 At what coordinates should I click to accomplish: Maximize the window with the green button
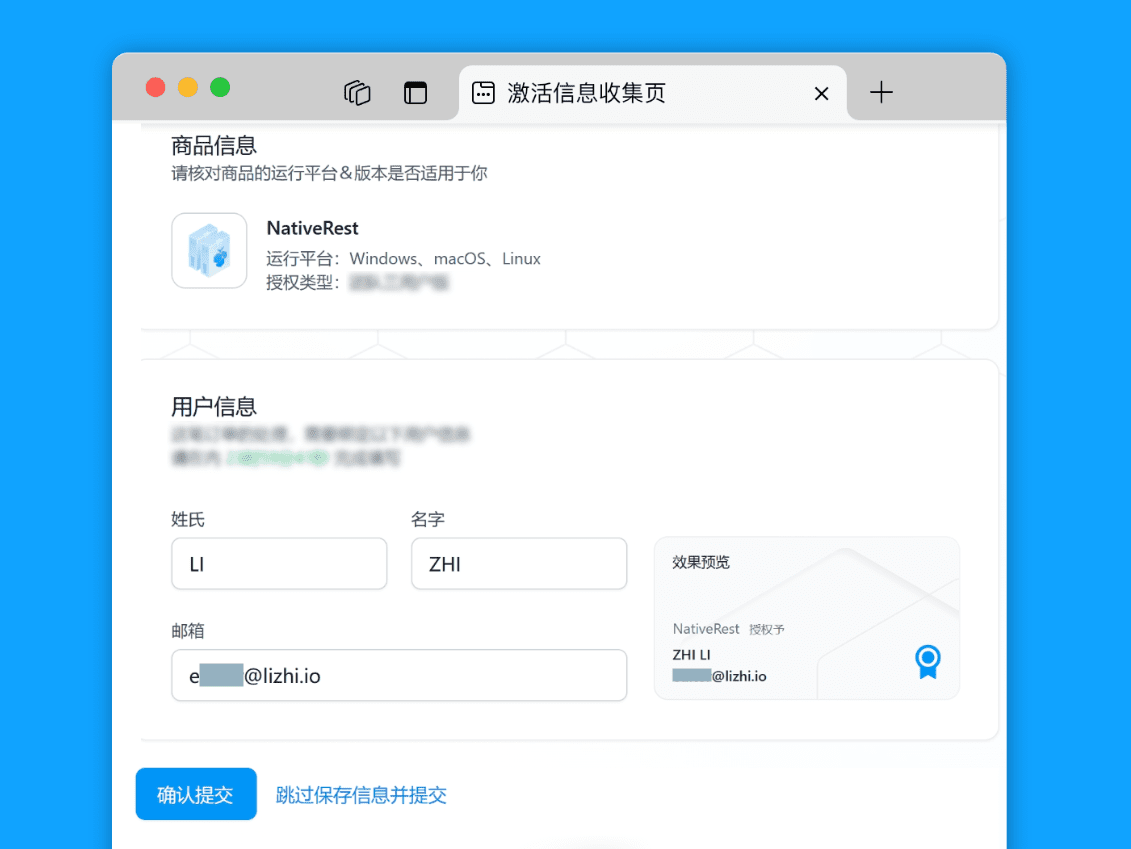220,87
